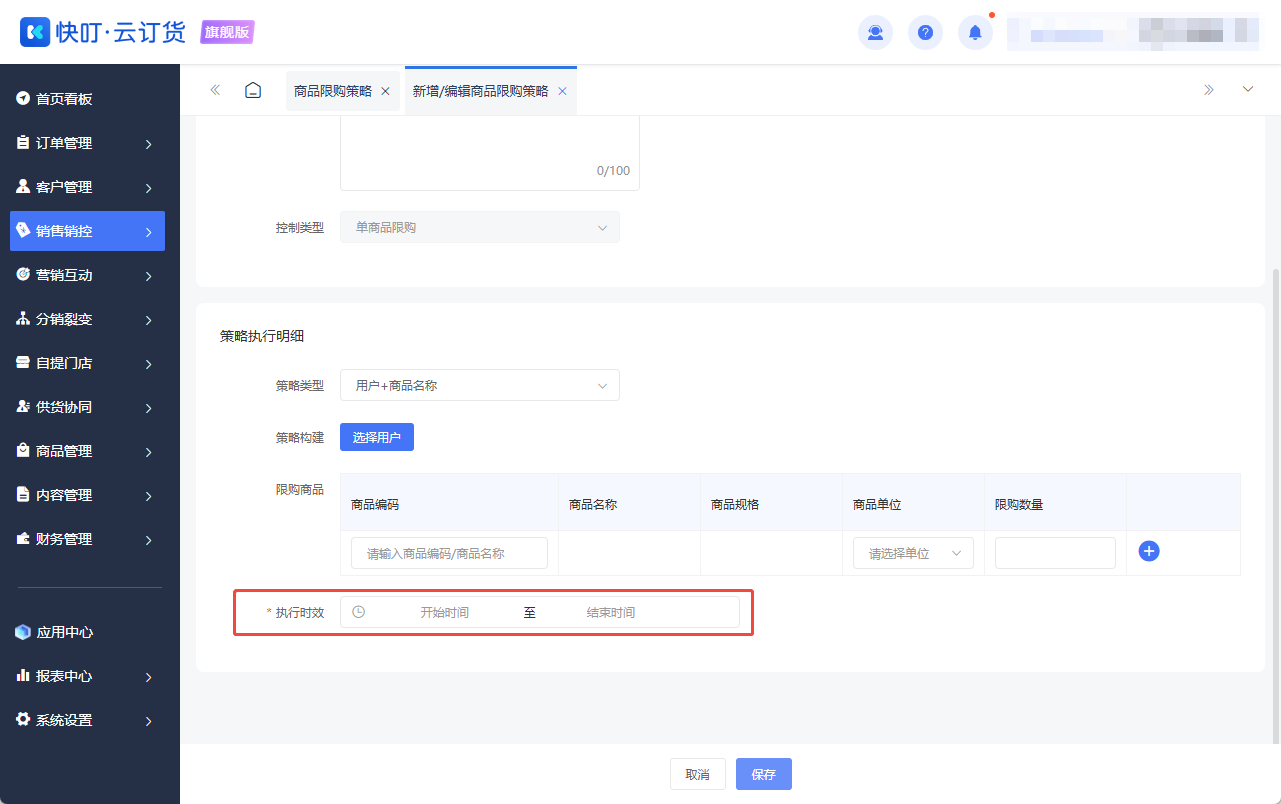Click the home tab icon
1281x804 pixels.
tap(253, 90)
